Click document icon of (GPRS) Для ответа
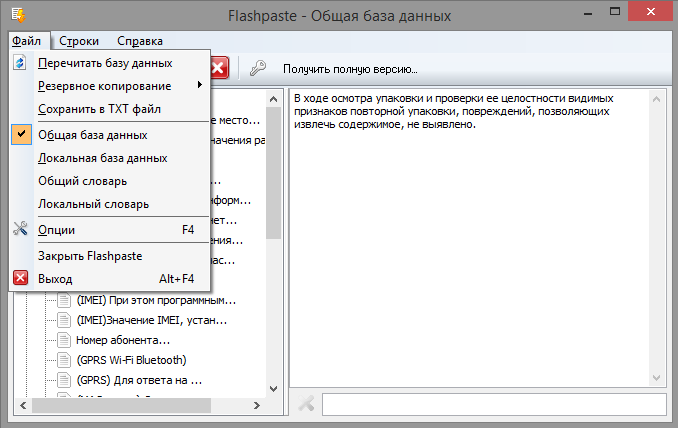The image size is (678, 428). click(x=64, y=380)
